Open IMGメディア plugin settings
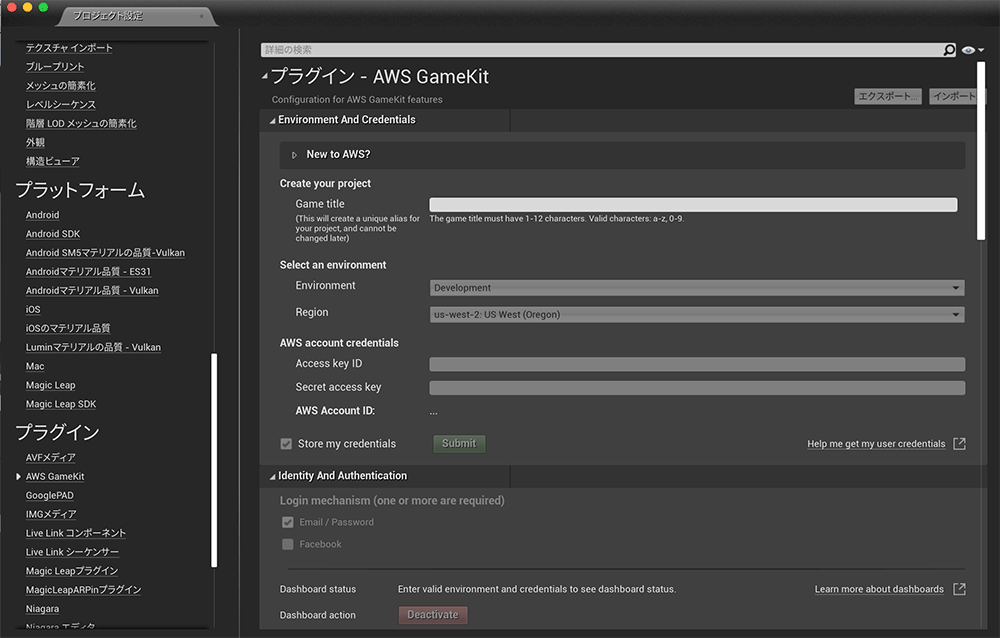The width and height of the screenshot is (1000, 638). point(51,514)
